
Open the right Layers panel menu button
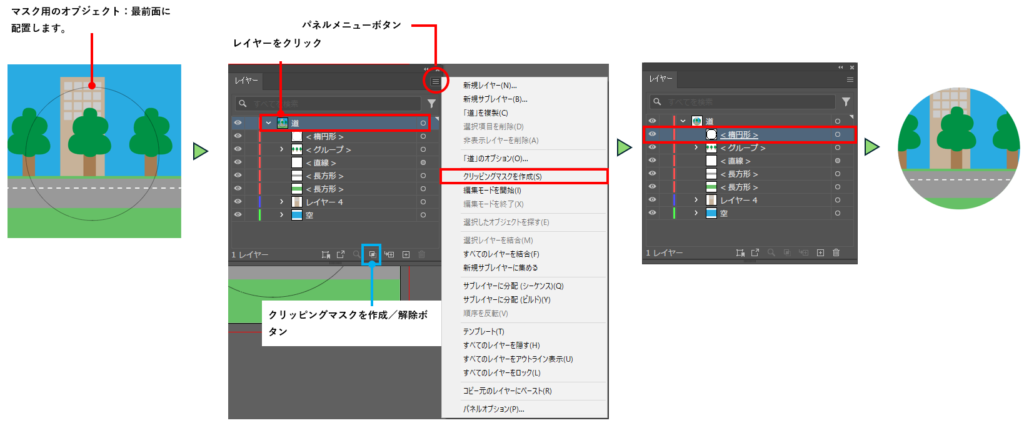coord(850,79)
